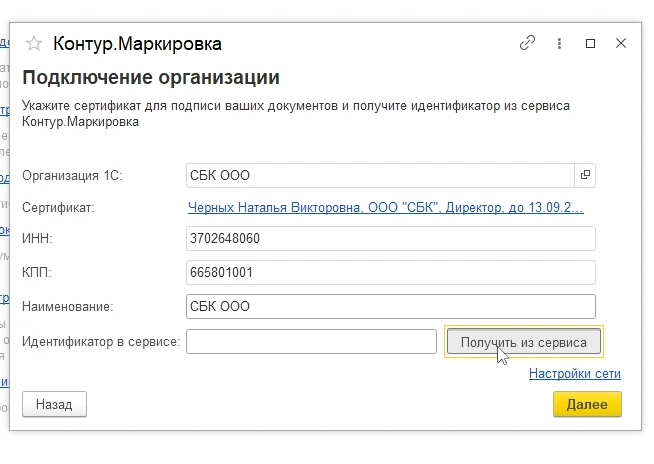This screenshot has height=464, width=654.
Task: Open the Черных Наталья Викторовна certificate link
Action: pyautogui.click(x=385, y=207)
